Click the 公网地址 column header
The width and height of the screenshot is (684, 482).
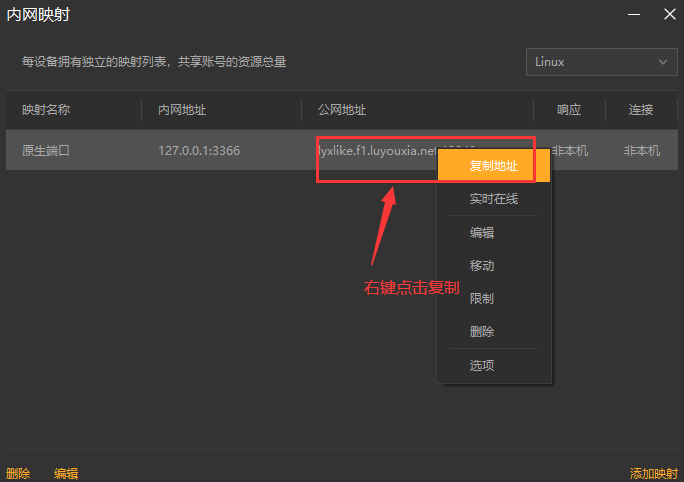pyautogui.click(x=342, y=109)
